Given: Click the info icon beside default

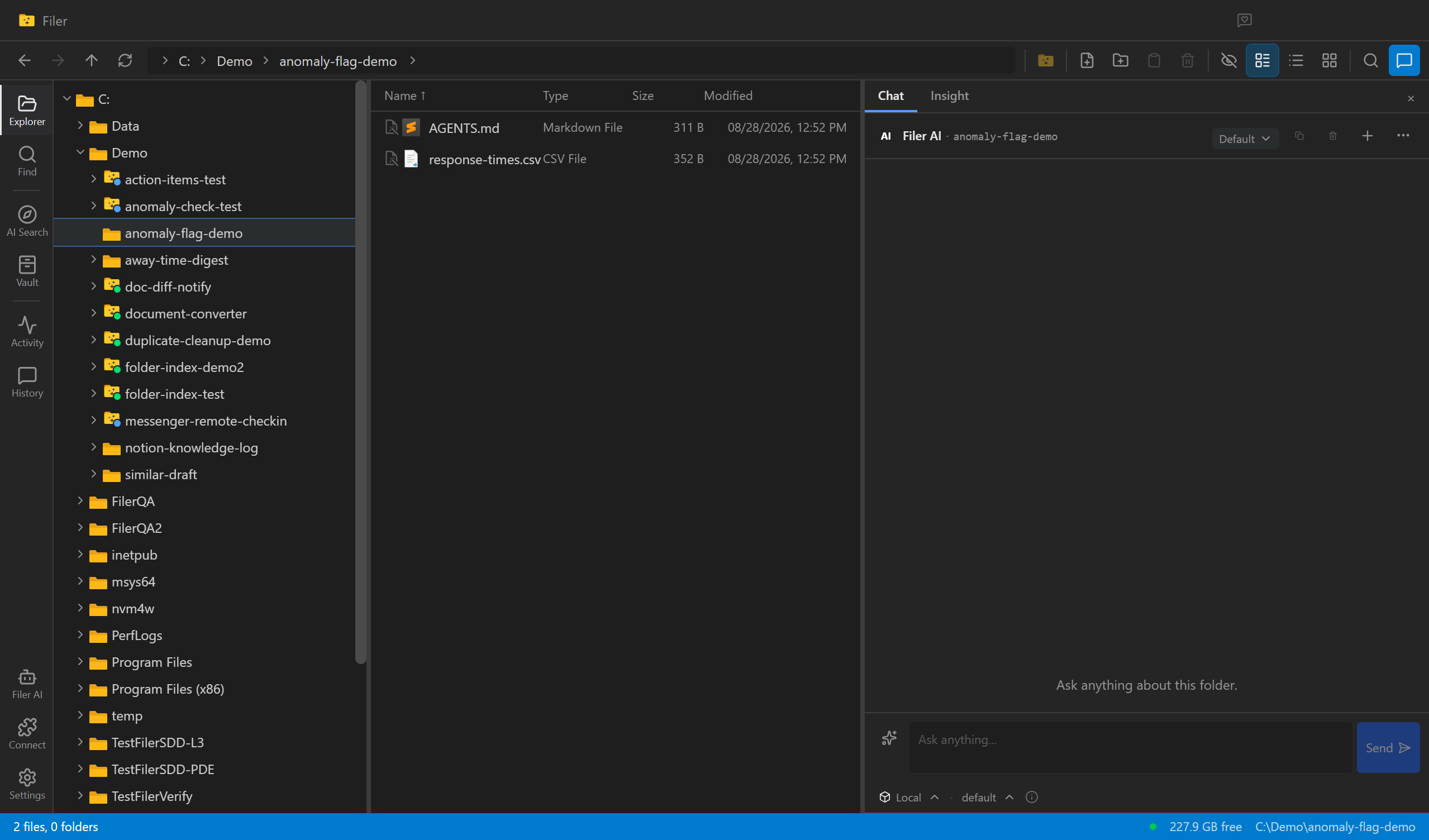Looking at the screenshot, I should click(x=1031, y=798).
